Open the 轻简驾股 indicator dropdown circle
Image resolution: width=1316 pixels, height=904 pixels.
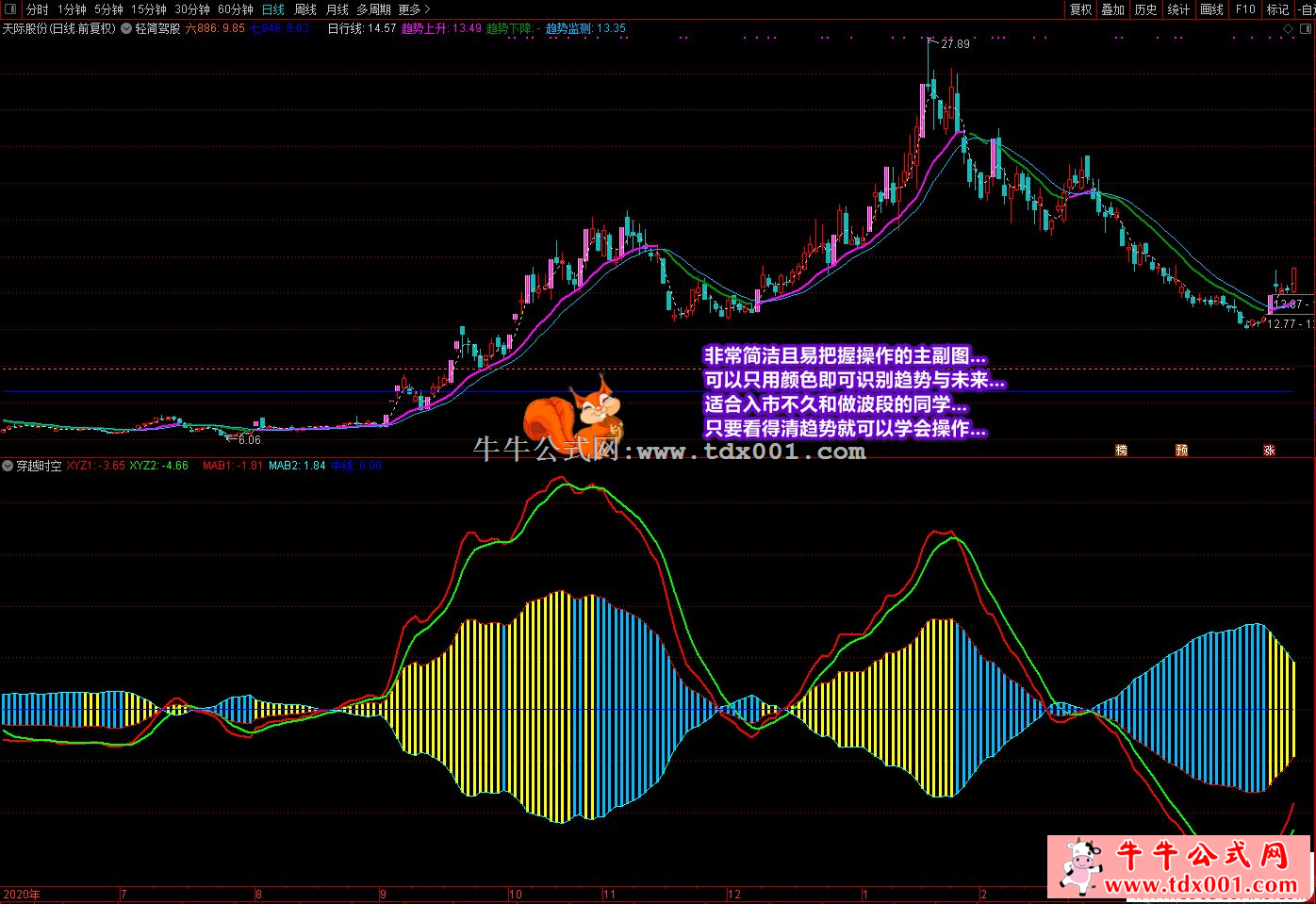click(126, 29)
